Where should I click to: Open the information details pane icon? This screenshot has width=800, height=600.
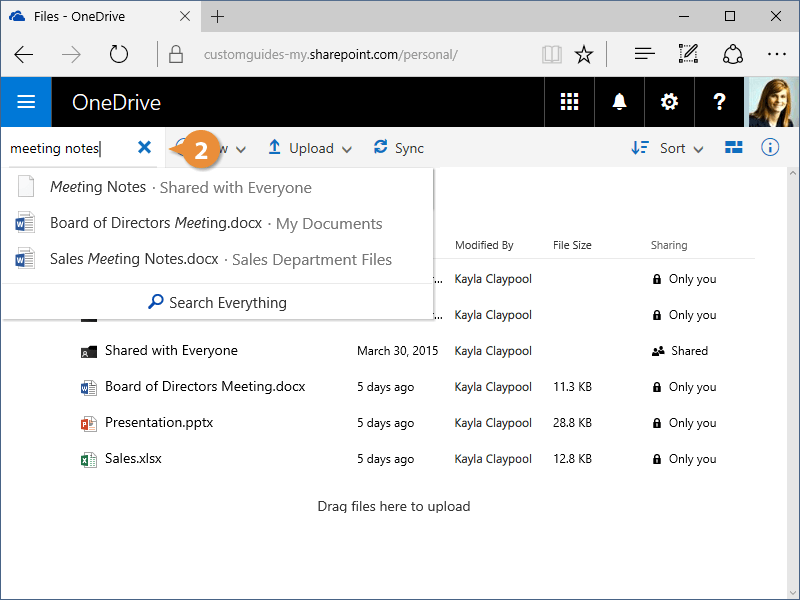point(770,148)
